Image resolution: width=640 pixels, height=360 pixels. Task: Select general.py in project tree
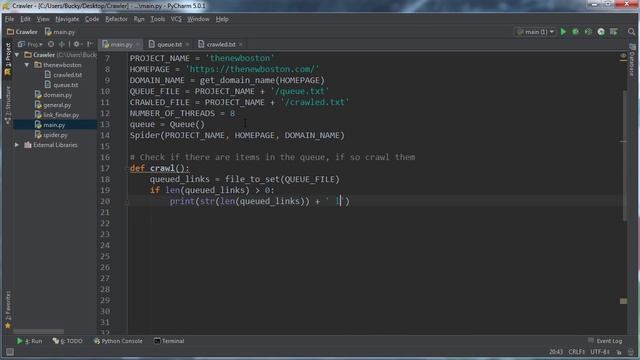[53, 105]
